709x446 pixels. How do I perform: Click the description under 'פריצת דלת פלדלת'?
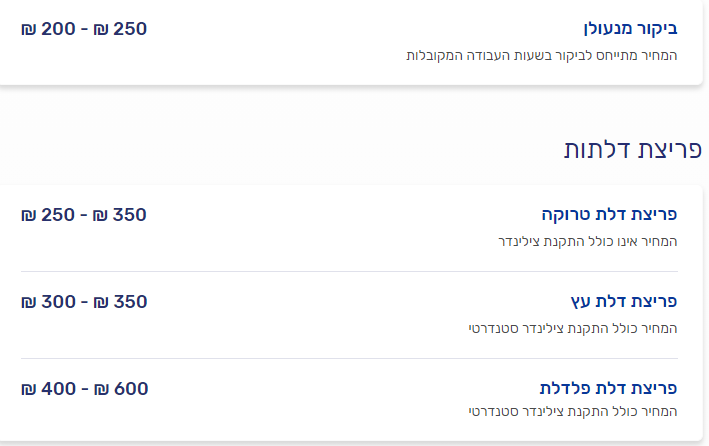tap(573, 412)
